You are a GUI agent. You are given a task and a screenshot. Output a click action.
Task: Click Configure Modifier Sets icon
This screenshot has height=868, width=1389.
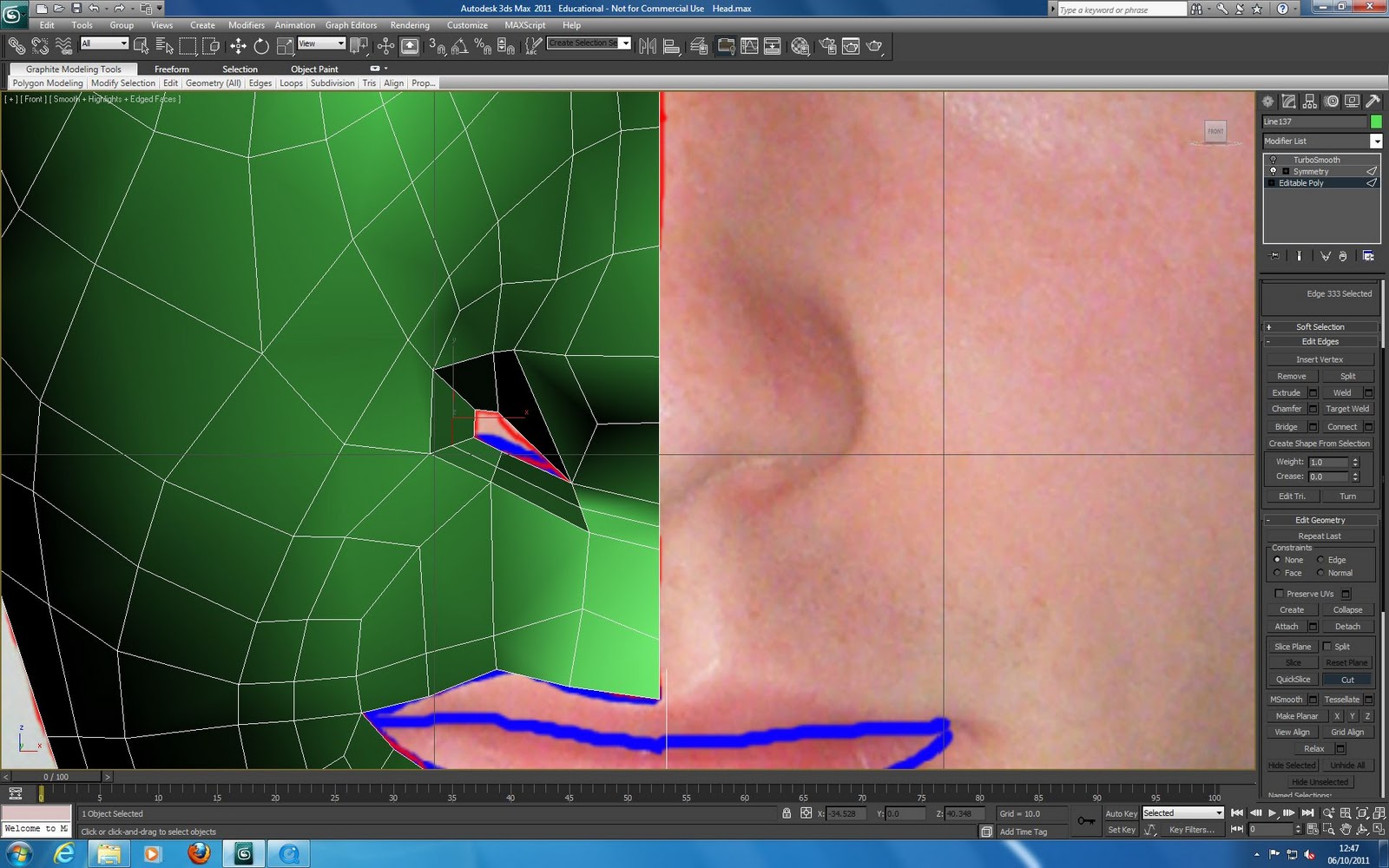tap(1368, 256)
